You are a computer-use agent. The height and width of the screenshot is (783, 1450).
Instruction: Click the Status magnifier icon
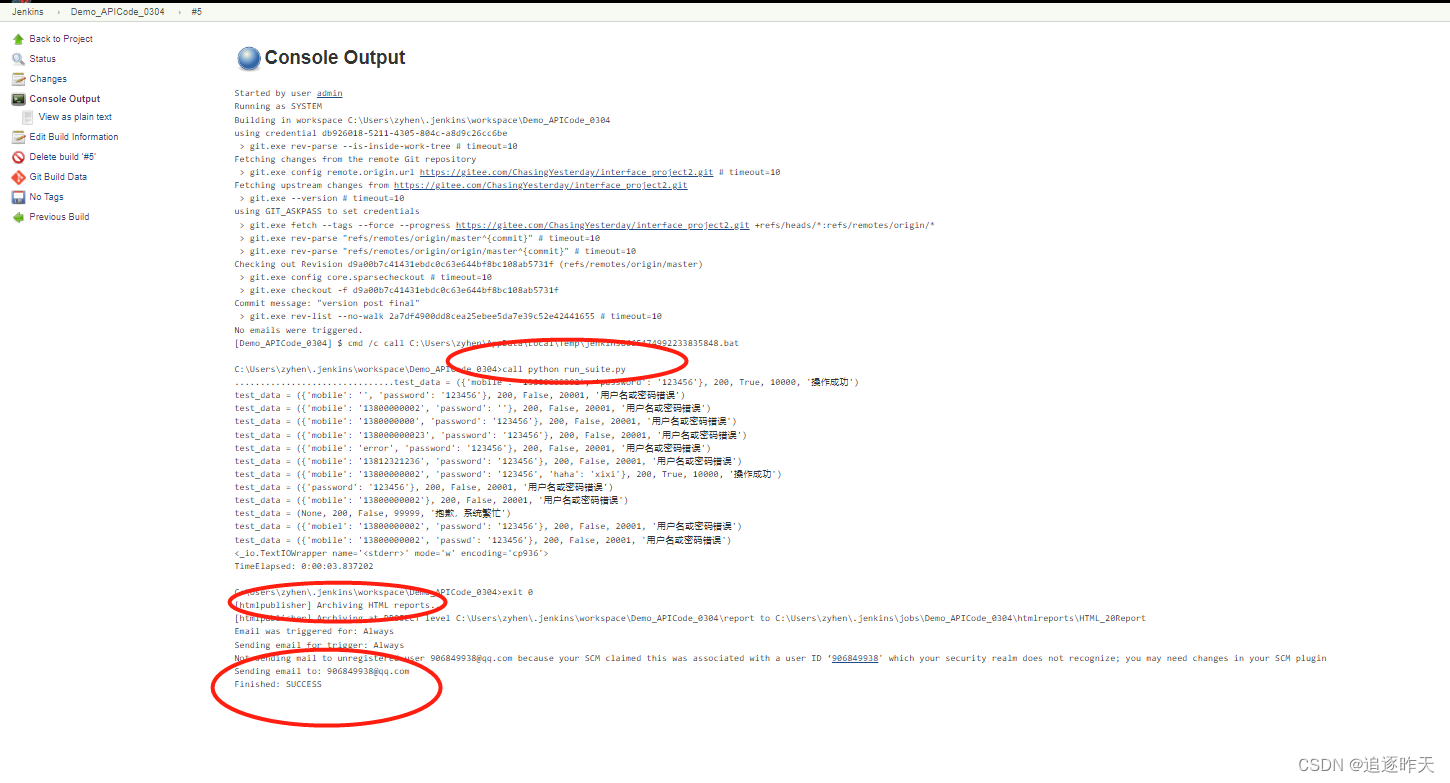(18, 59)
